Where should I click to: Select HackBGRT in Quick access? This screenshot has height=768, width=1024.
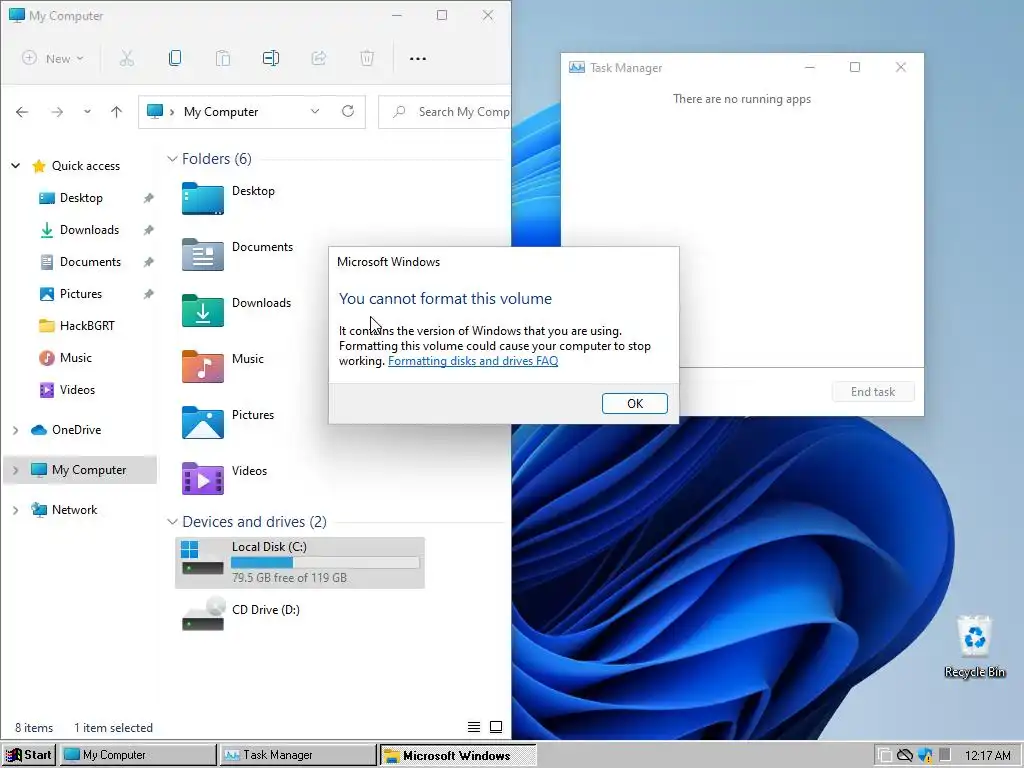87,326
